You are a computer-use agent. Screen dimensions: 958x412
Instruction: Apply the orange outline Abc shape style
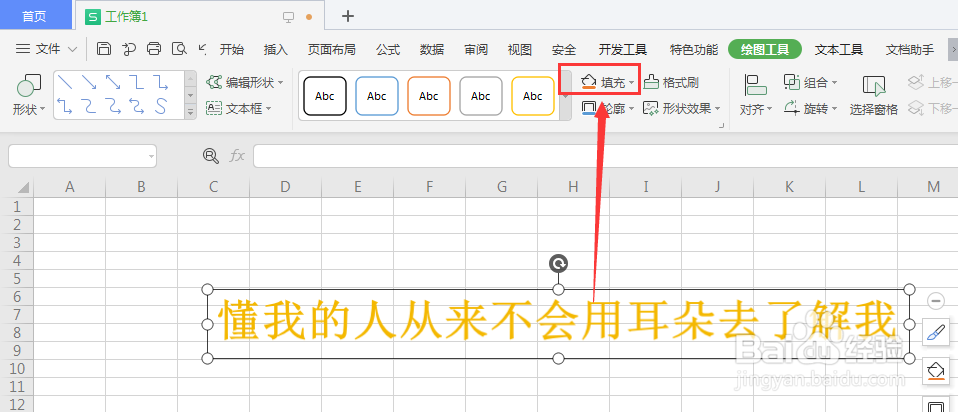coord(429,96)
